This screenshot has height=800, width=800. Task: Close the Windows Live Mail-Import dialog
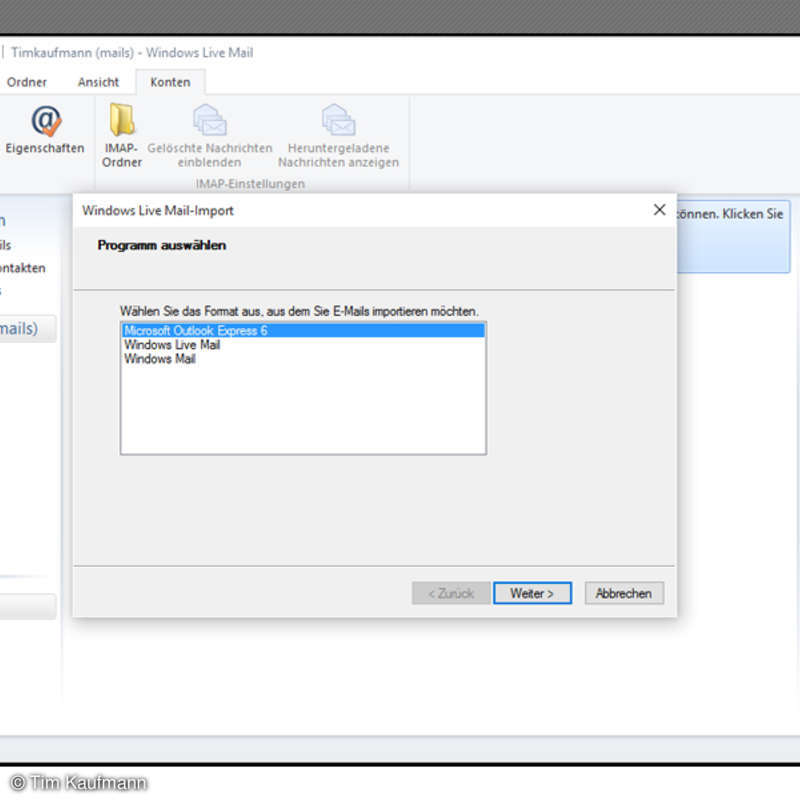point(659,210)
